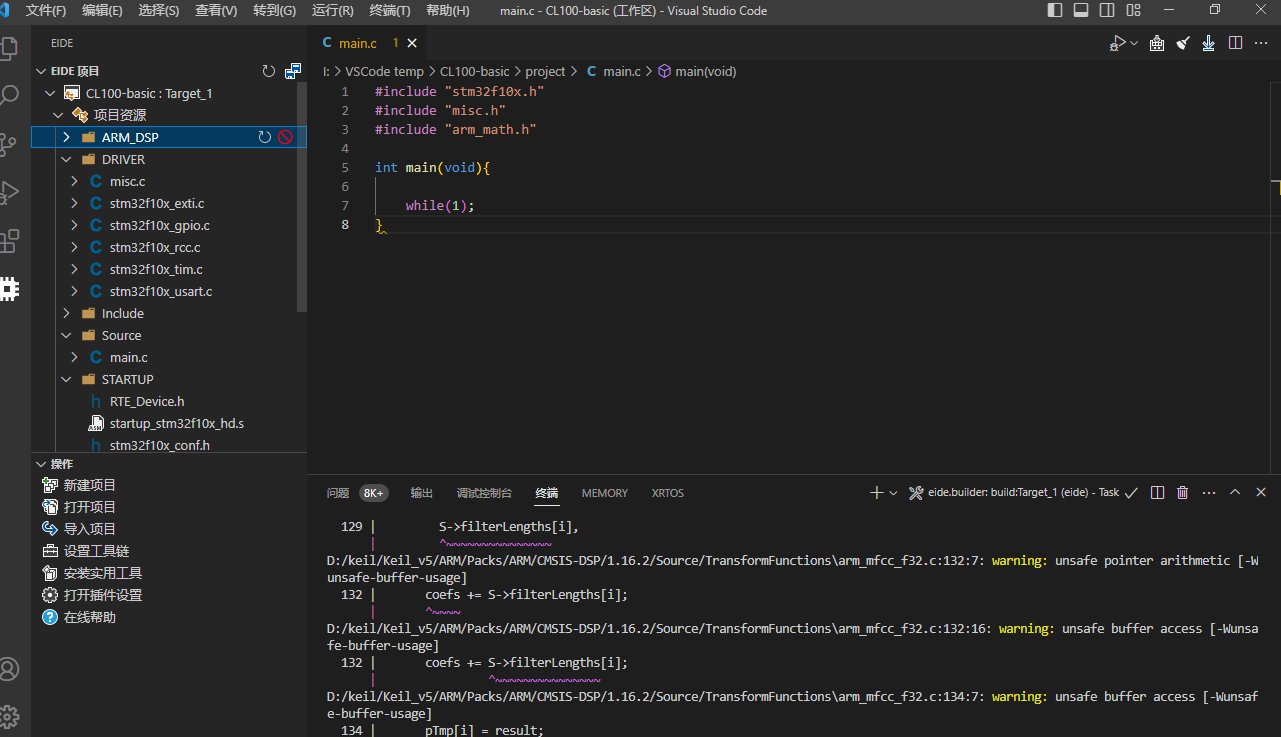
Task: Collapse the DRIVER folder
Action: (x=66, y=159)
